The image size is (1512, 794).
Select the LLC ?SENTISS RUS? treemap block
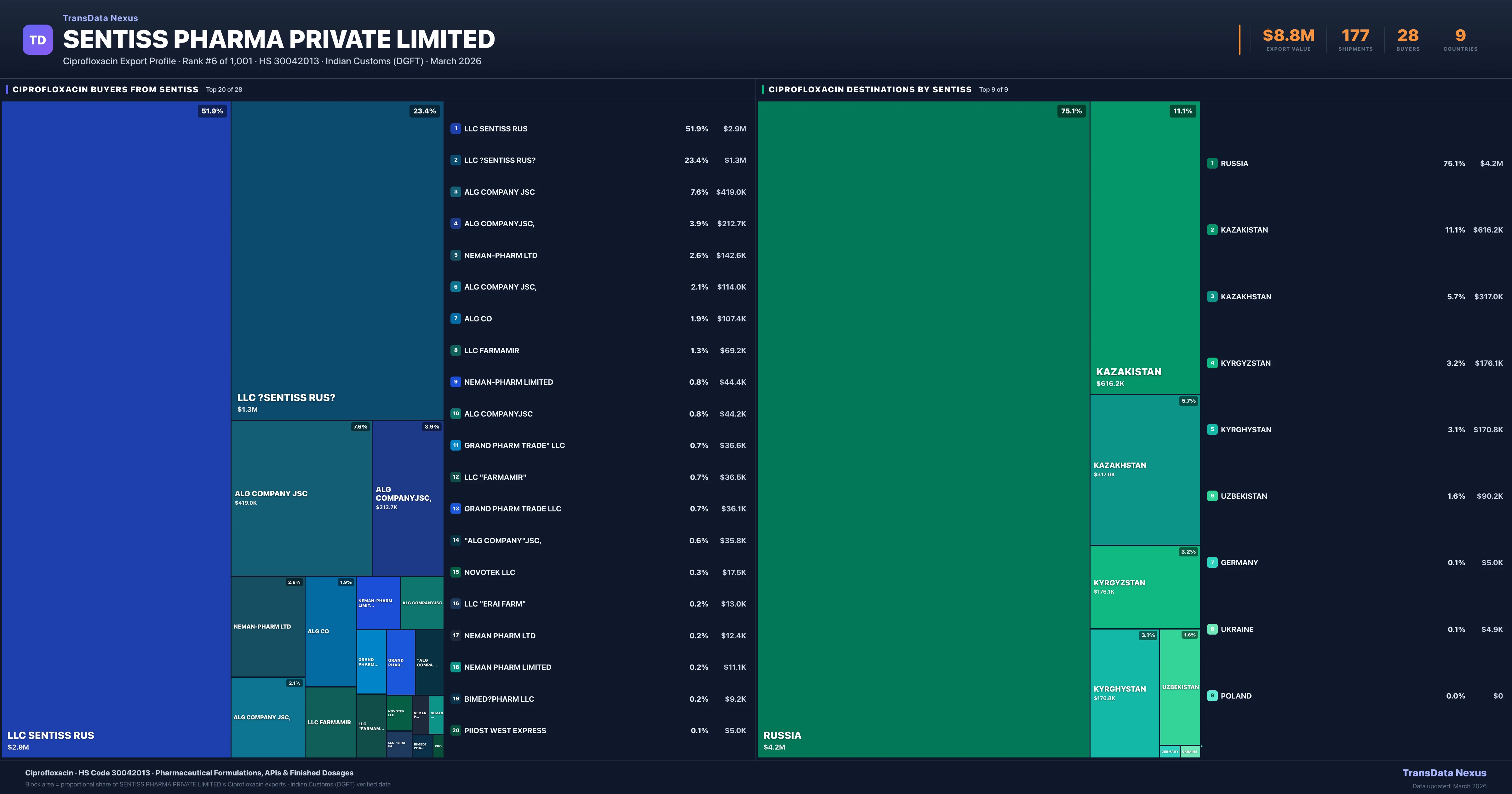point(337,260)
